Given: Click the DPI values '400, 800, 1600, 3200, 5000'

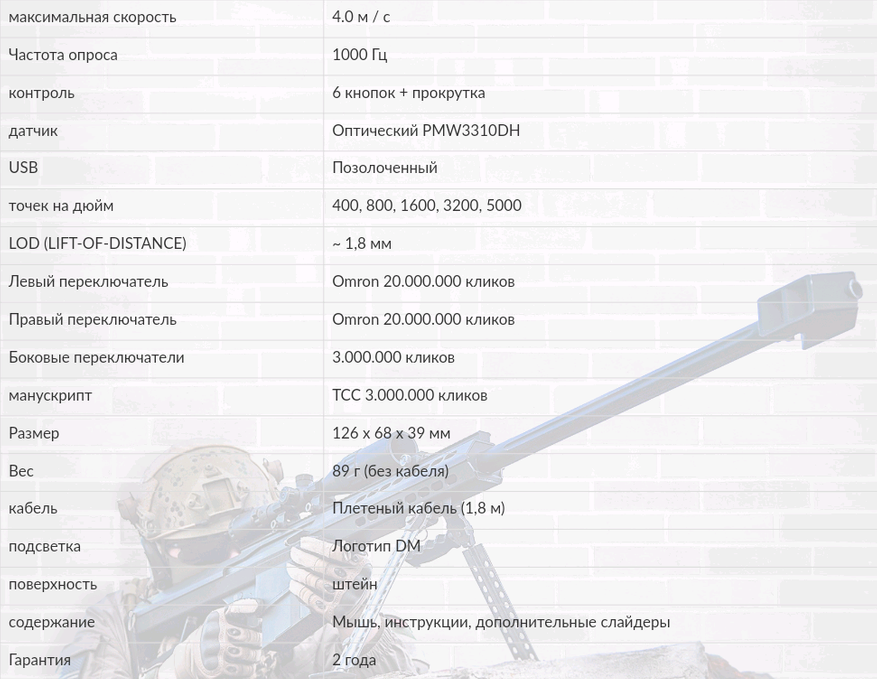Looking at the screenshot, I should coord(426,206).
